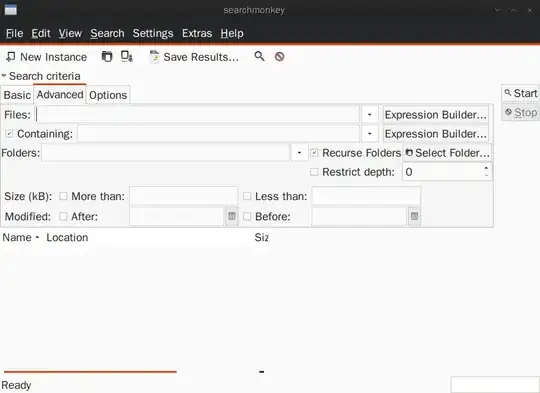
Task: Open the Extras menu
Action: [x=197, y=33]
